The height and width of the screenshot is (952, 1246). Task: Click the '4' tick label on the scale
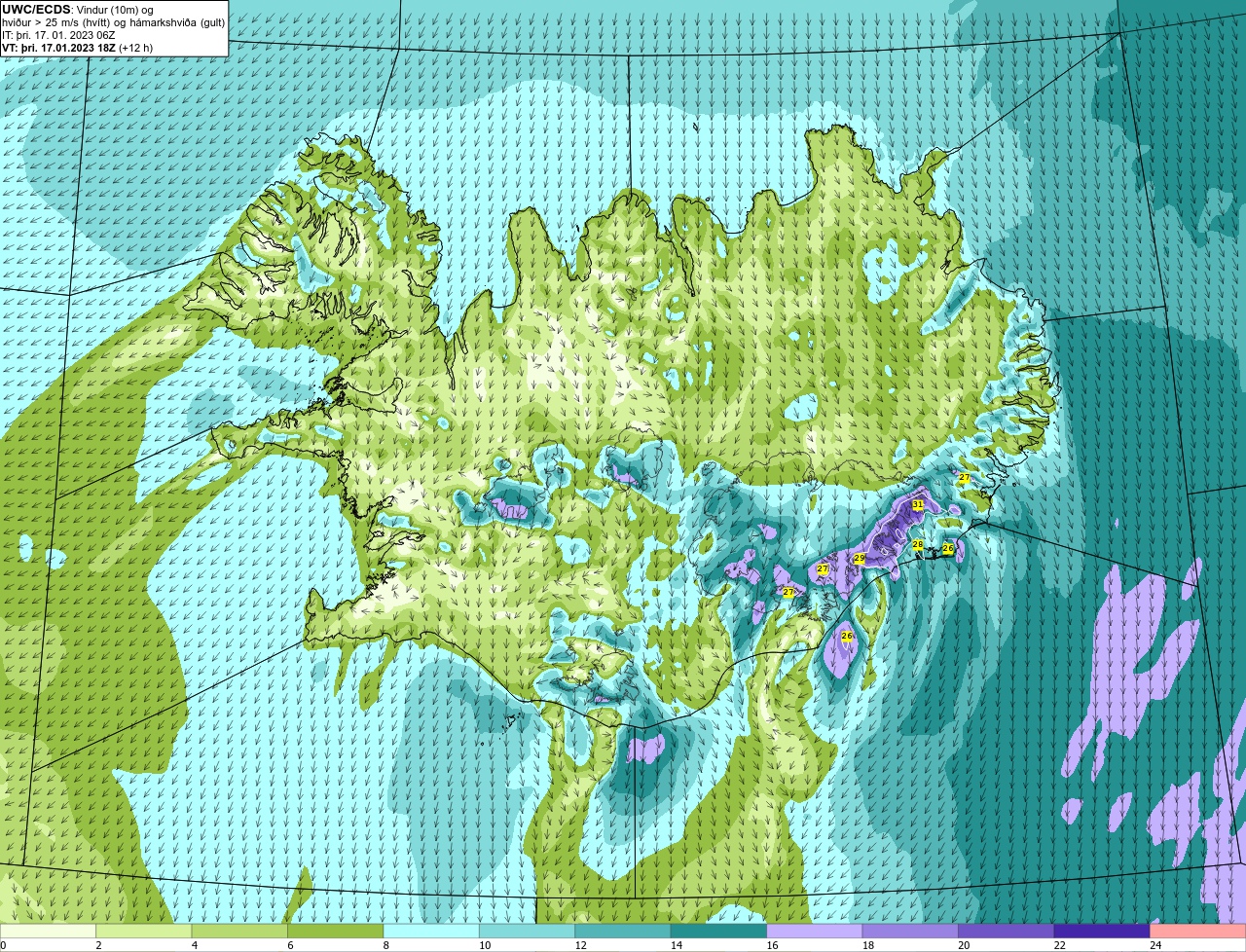pyautogui.click(x=194, y=945)
